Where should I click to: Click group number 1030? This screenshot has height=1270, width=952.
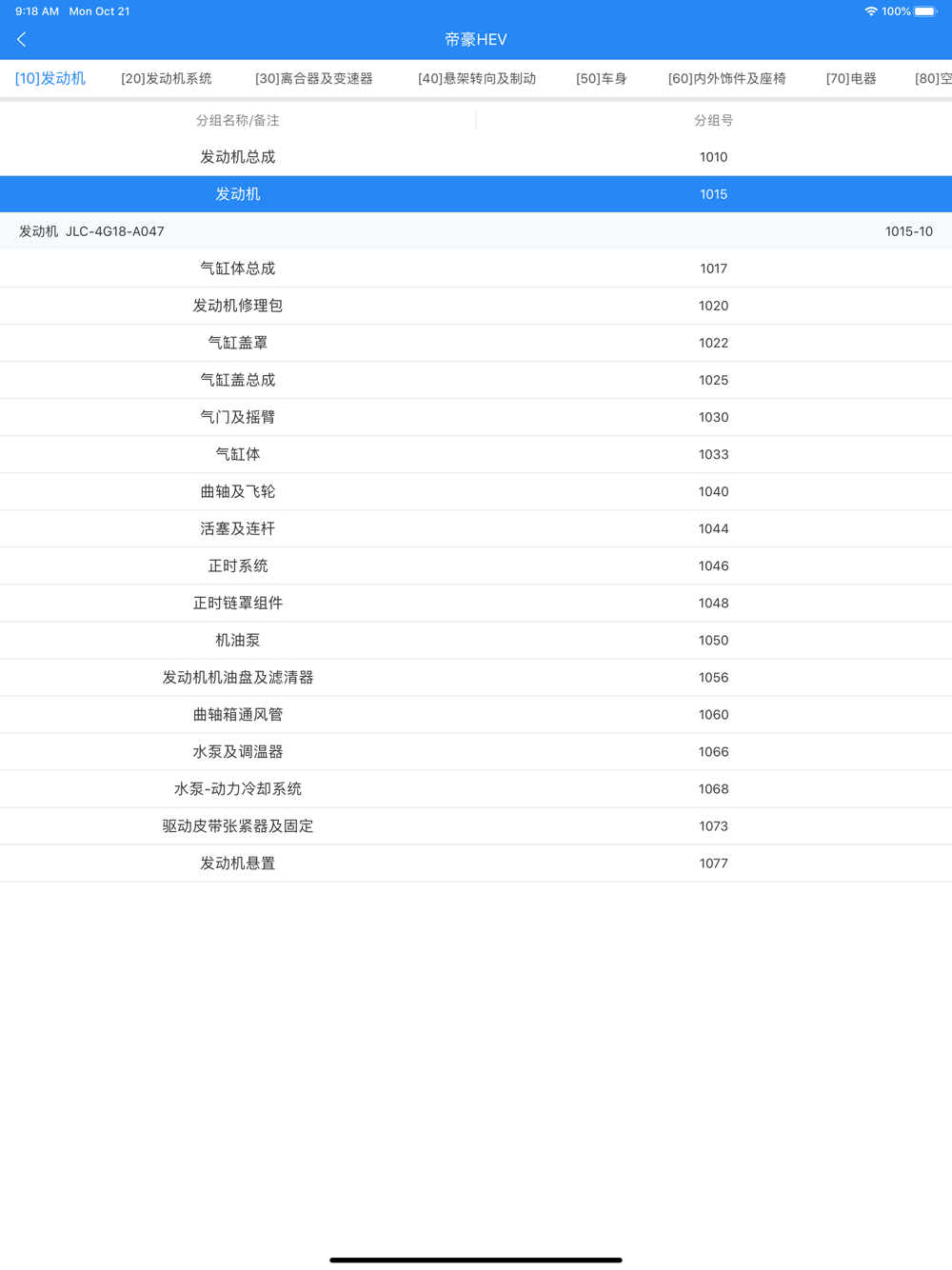713,417
